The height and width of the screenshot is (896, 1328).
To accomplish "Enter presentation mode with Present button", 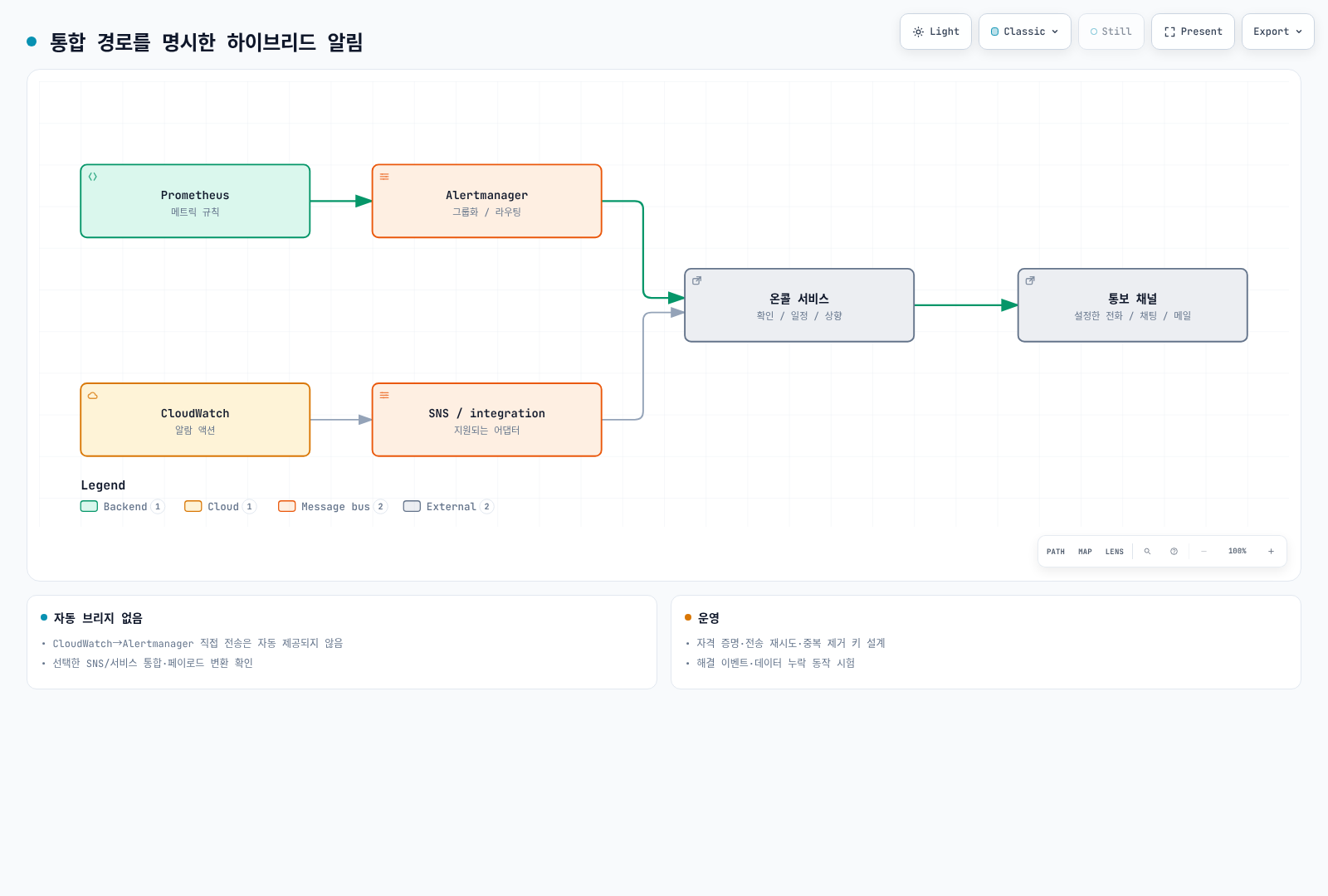I will coord(1193,32).
